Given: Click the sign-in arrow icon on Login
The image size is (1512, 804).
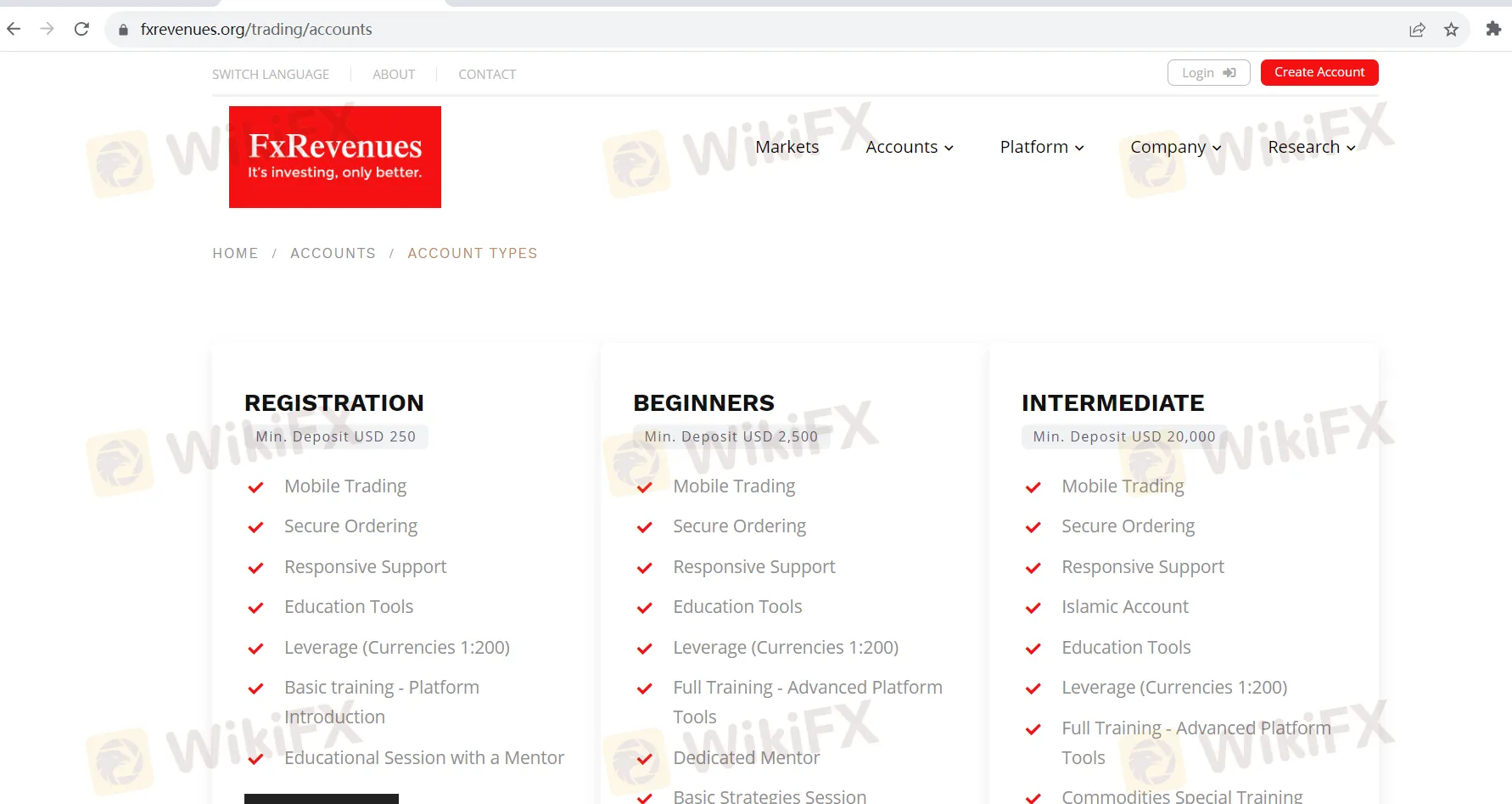Looking at the screenshot, I should 1229,72.
